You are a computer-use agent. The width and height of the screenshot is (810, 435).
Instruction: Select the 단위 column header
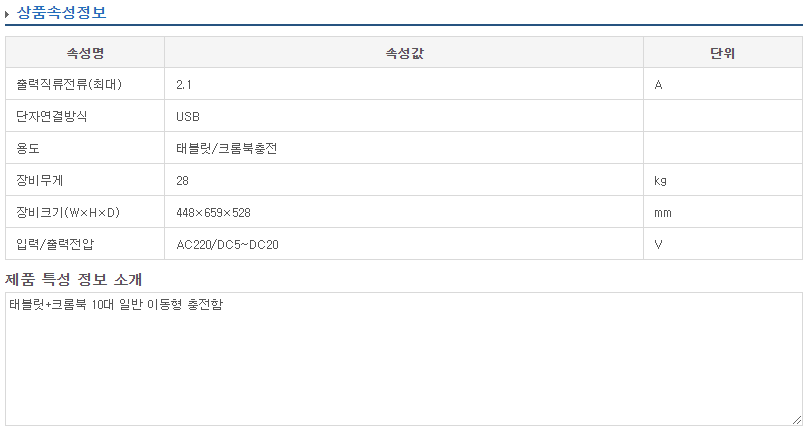pos(723,52)
